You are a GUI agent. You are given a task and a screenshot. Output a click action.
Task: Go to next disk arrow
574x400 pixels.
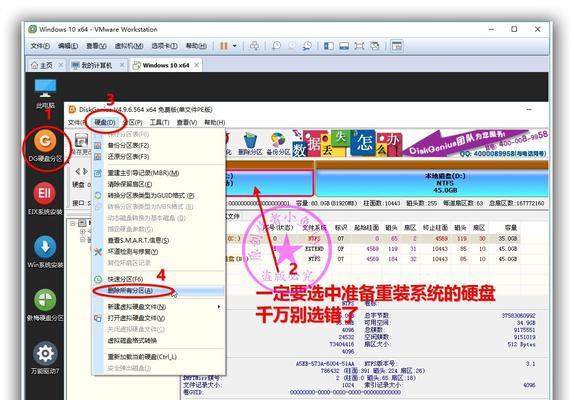point(85,171)
